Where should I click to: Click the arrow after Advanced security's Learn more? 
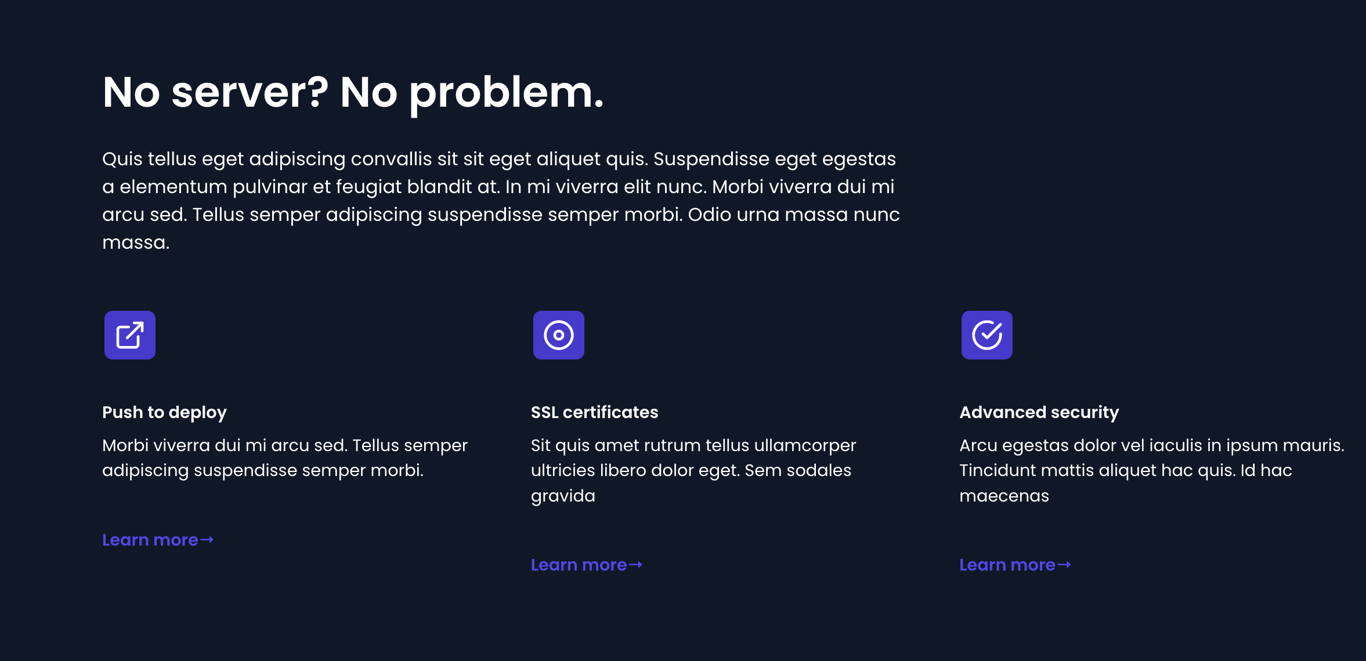[x=1064, y=565]
